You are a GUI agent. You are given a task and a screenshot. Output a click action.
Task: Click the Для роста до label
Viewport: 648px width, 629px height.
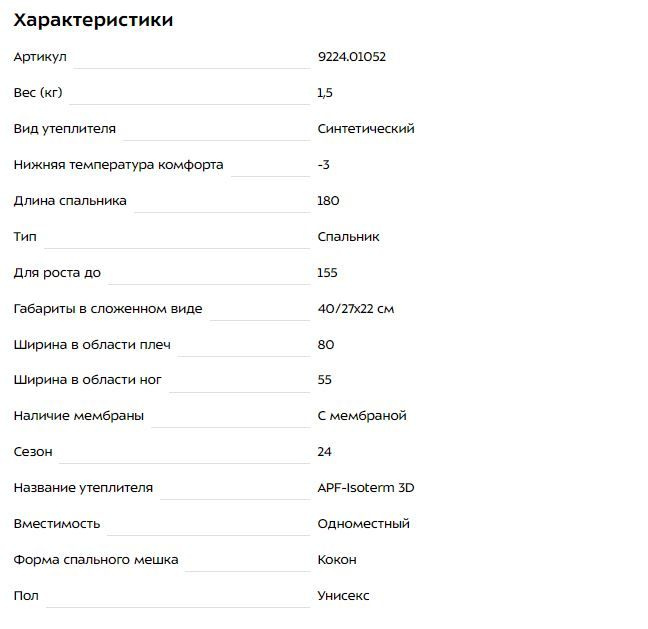pyautogui.click(x=57, y=273)
